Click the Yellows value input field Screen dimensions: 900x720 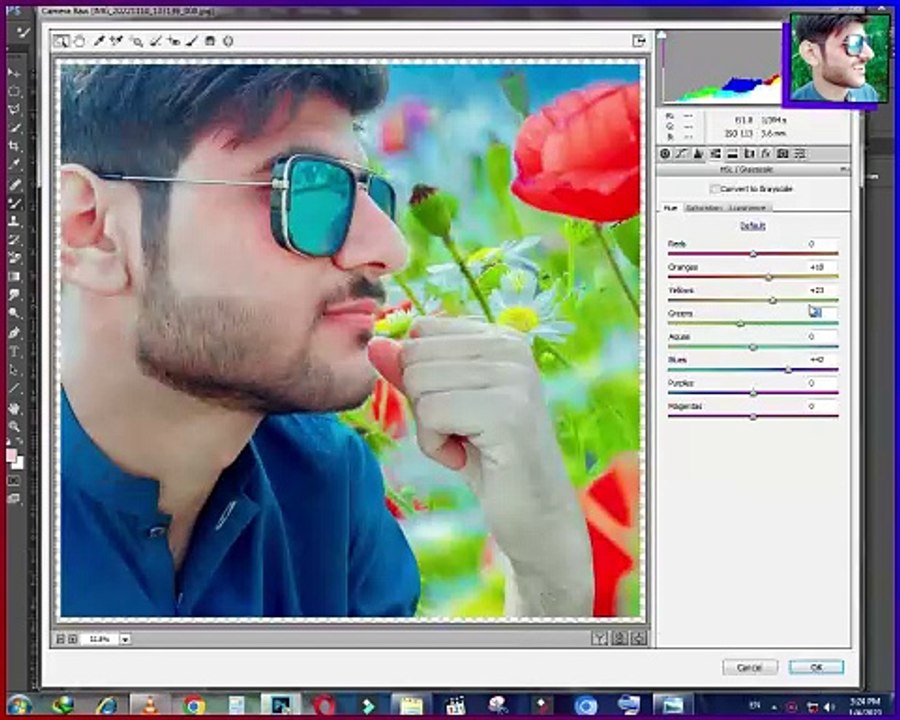click(822, 290)
